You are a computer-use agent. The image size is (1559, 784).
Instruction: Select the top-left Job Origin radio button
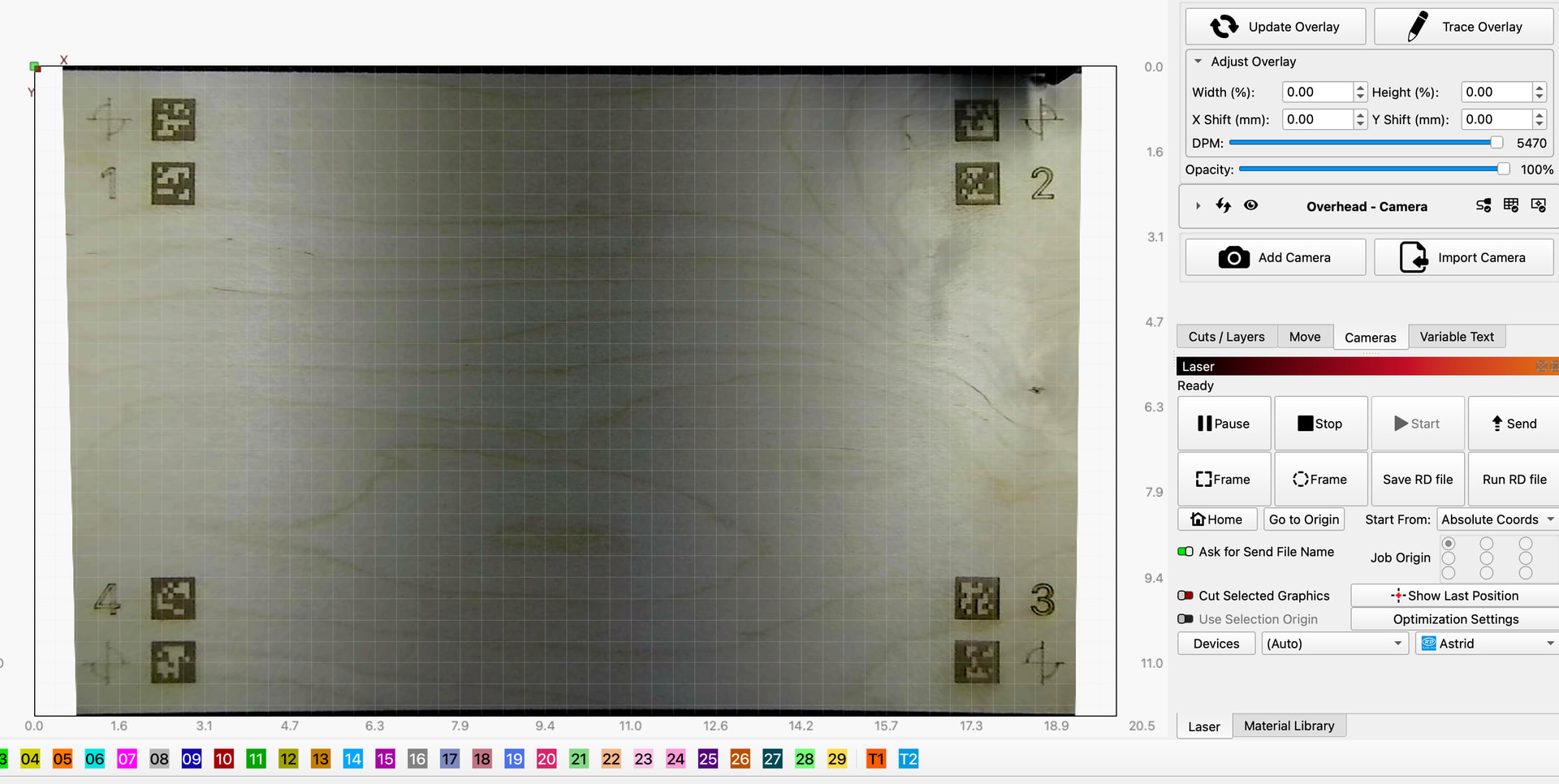coord(1449,543)
